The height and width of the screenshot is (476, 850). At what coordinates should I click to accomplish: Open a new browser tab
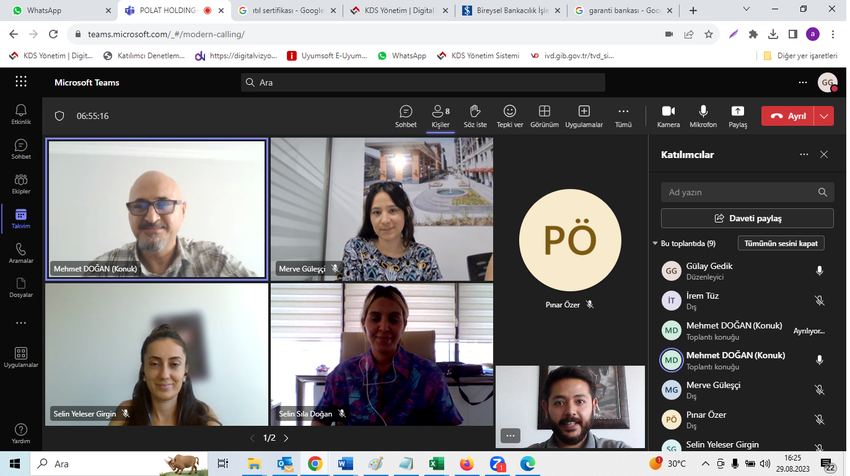click(x=693, y=10)
